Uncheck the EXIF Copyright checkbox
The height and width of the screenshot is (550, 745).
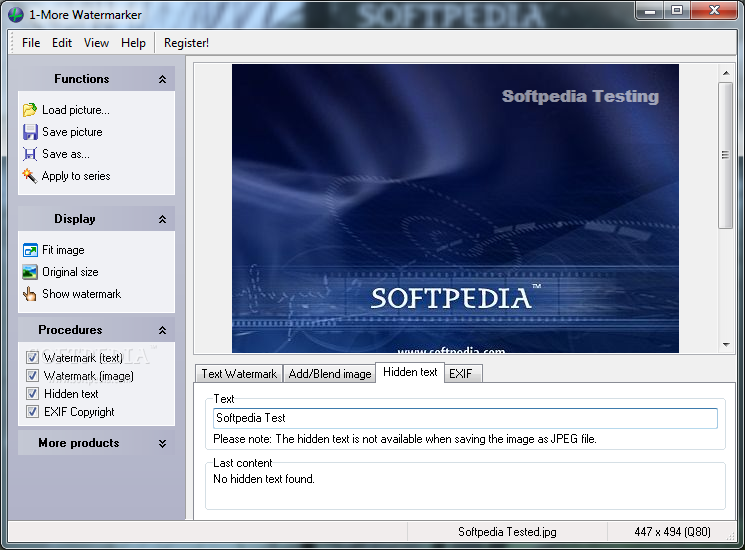coord(32,411)
